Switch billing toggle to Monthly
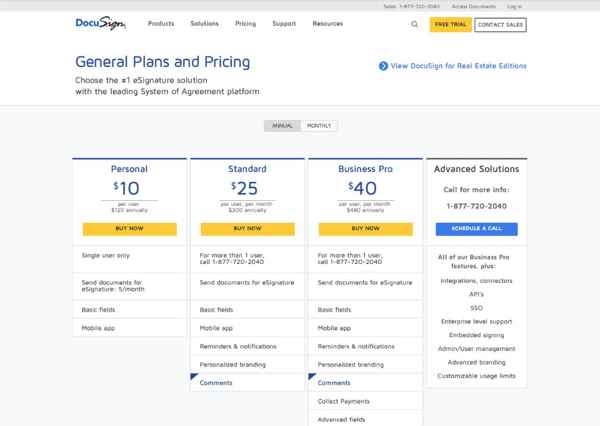Image resolution: width=600 pixels, height=426 pixels. (x=319, y=126)
